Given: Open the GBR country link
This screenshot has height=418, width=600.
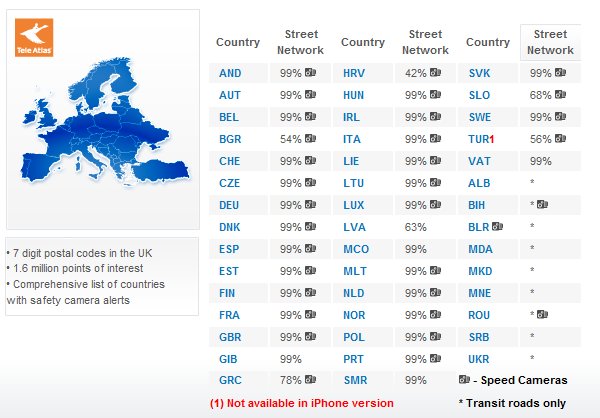Looking at the screenshot, I should point(230,337).
